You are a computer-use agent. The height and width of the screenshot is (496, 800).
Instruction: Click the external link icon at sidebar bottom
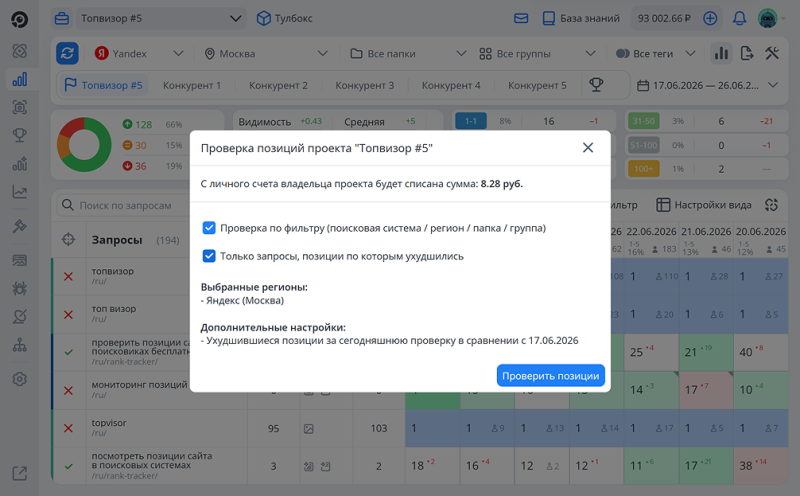click(x=19, y=473)
